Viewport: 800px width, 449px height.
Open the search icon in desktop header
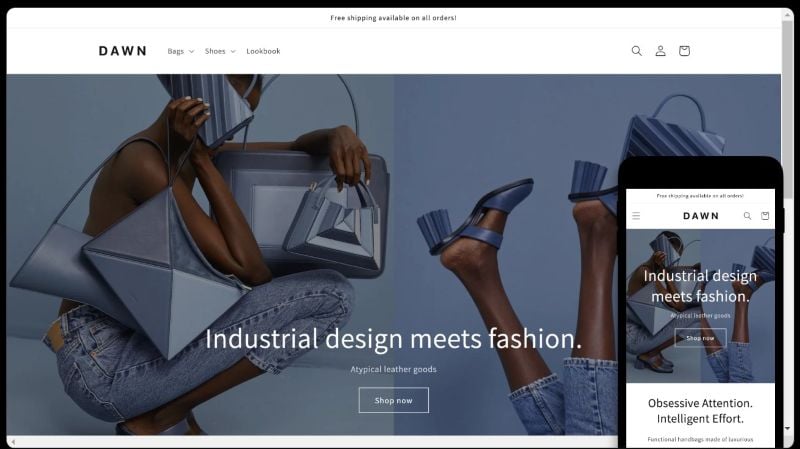pos(636,51)
